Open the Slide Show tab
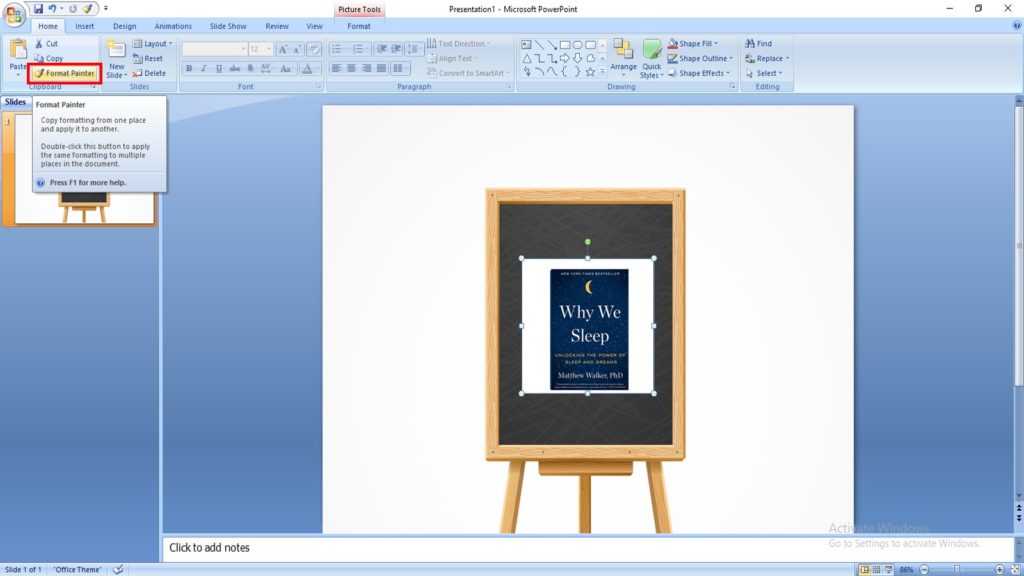Viewport: 1024px width, 576px height. 228,26
